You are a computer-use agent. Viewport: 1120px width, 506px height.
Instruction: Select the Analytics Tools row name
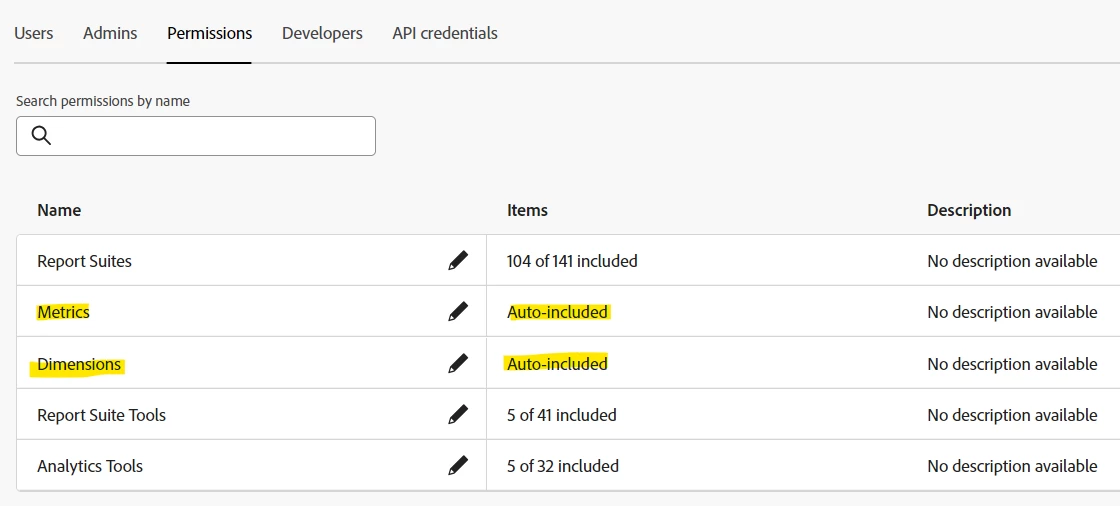click(90, 466)
